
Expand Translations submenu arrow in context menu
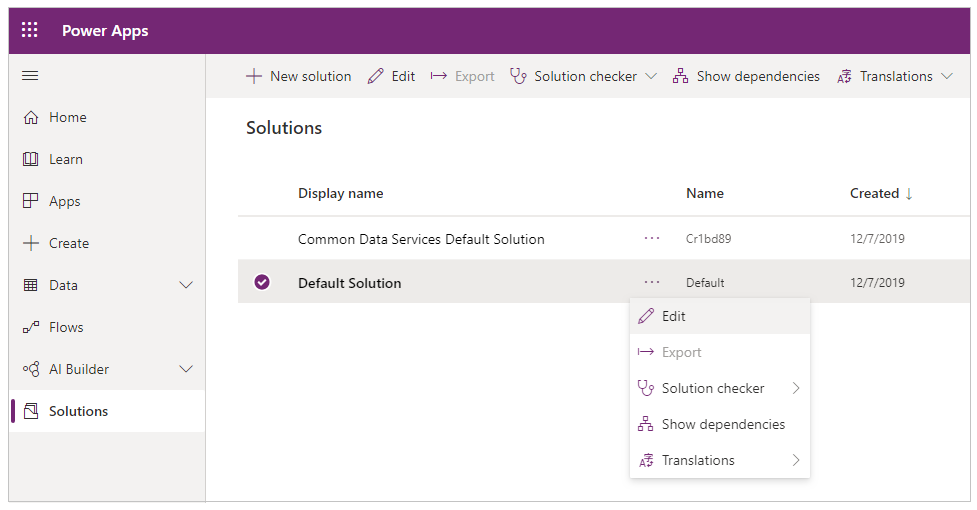[x=796, y=460]
